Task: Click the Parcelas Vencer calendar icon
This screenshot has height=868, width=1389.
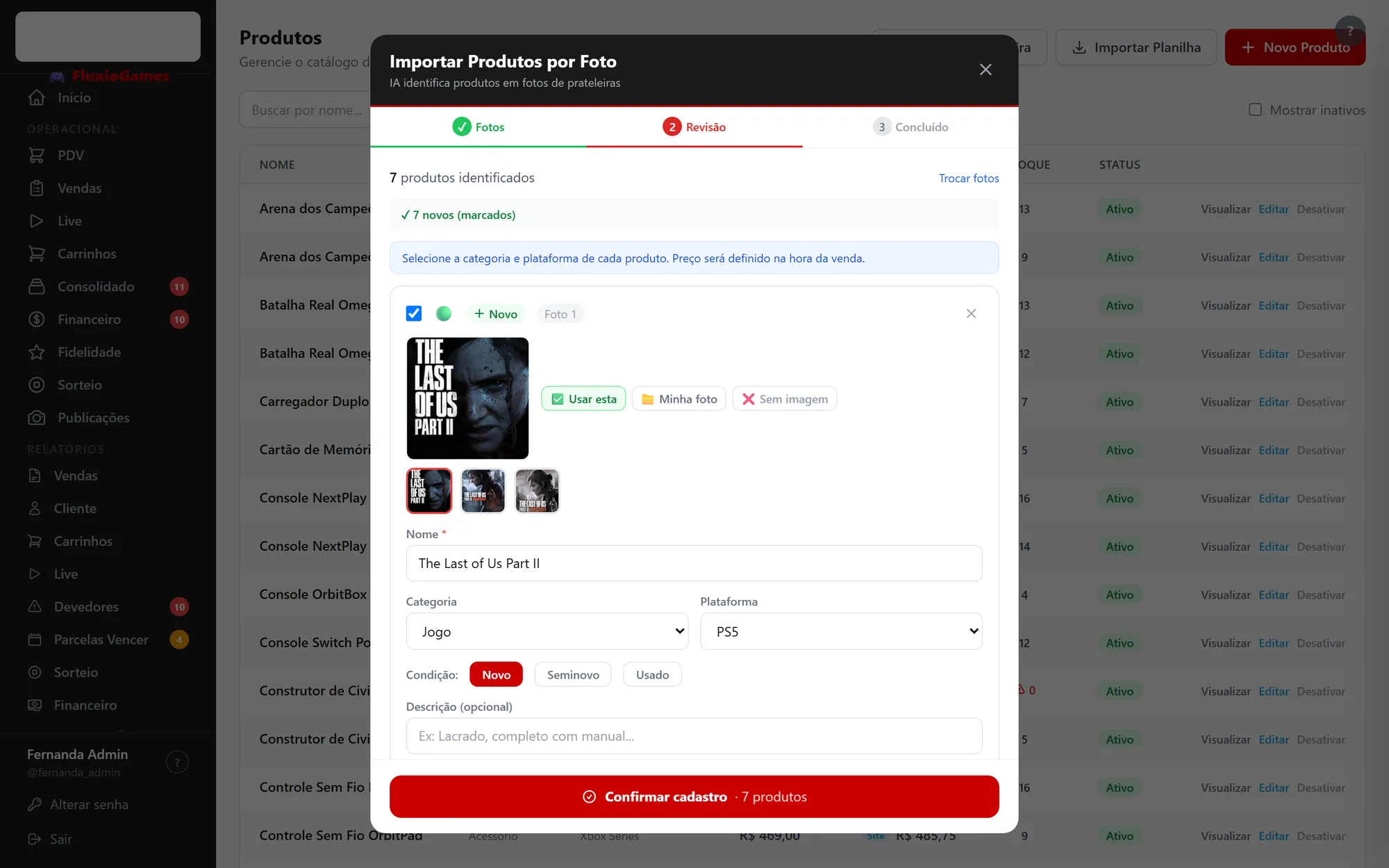Action: 35,640
